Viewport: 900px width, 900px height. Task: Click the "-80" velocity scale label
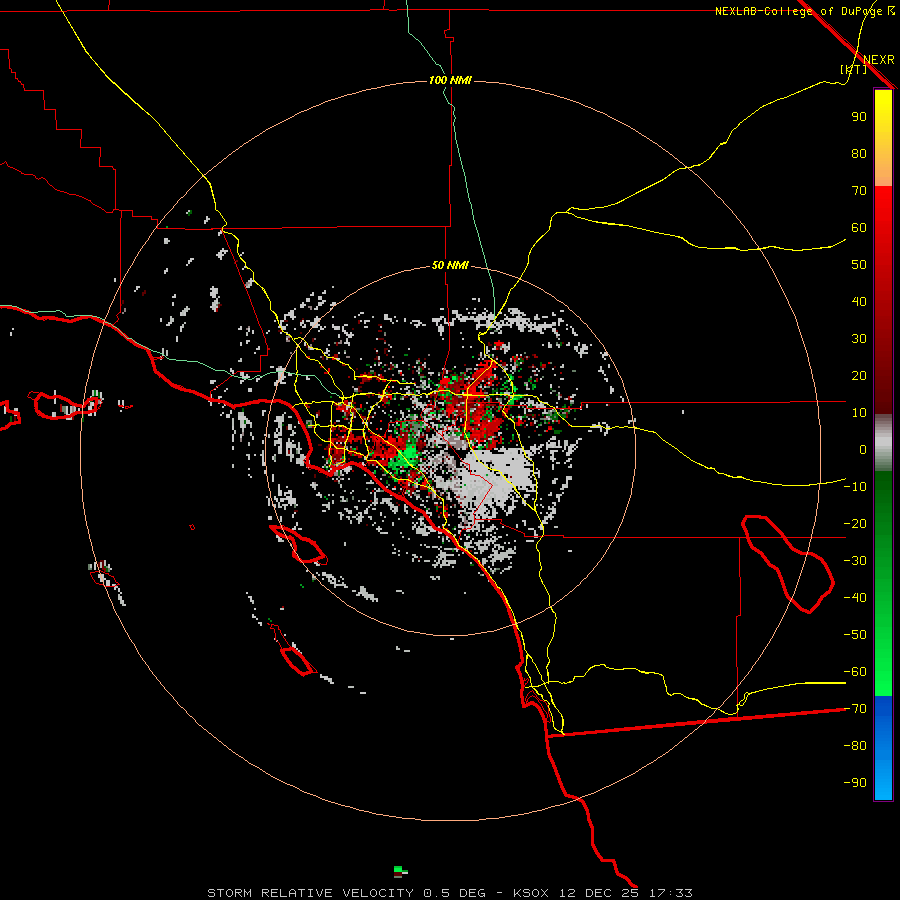(855, 746)
